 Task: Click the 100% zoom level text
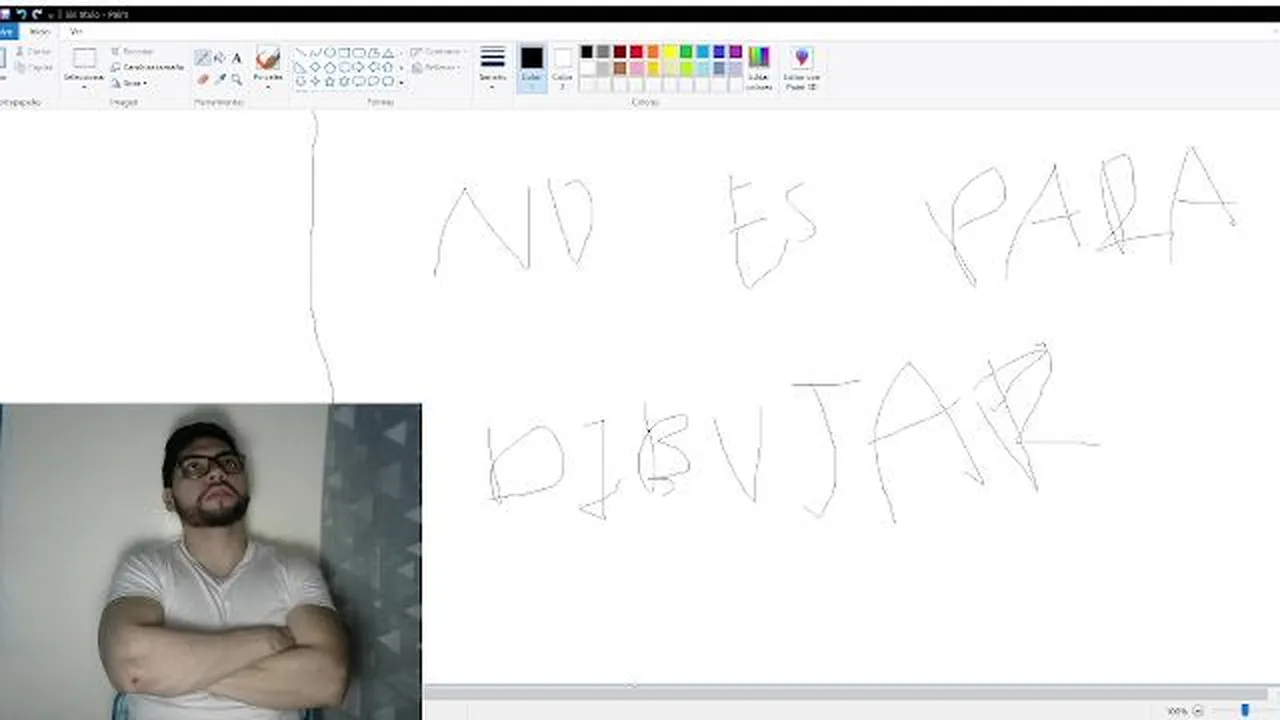pyautogui.click(x=1177, y=711)
